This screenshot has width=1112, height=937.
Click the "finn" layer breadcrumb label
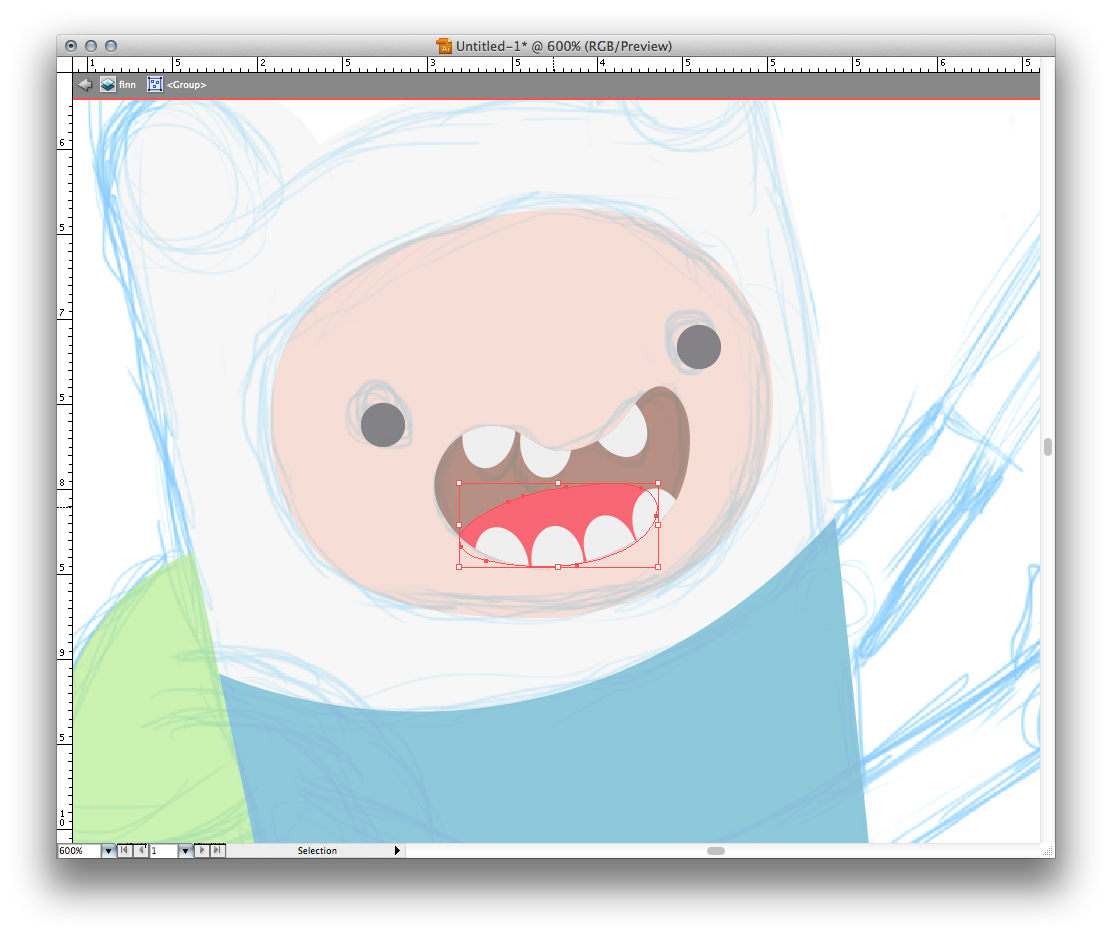[x=127, y=85]
